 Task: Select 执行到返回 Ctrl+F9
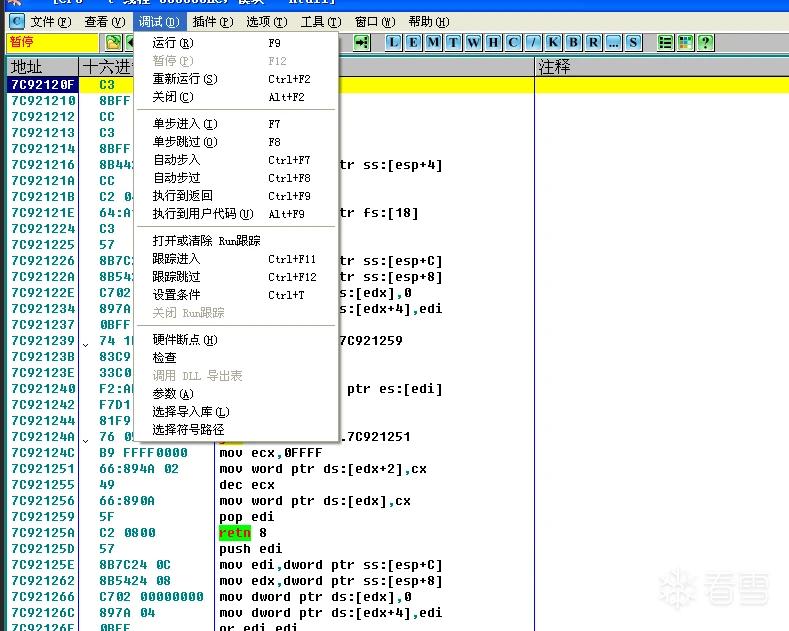(x=236, y=196)
